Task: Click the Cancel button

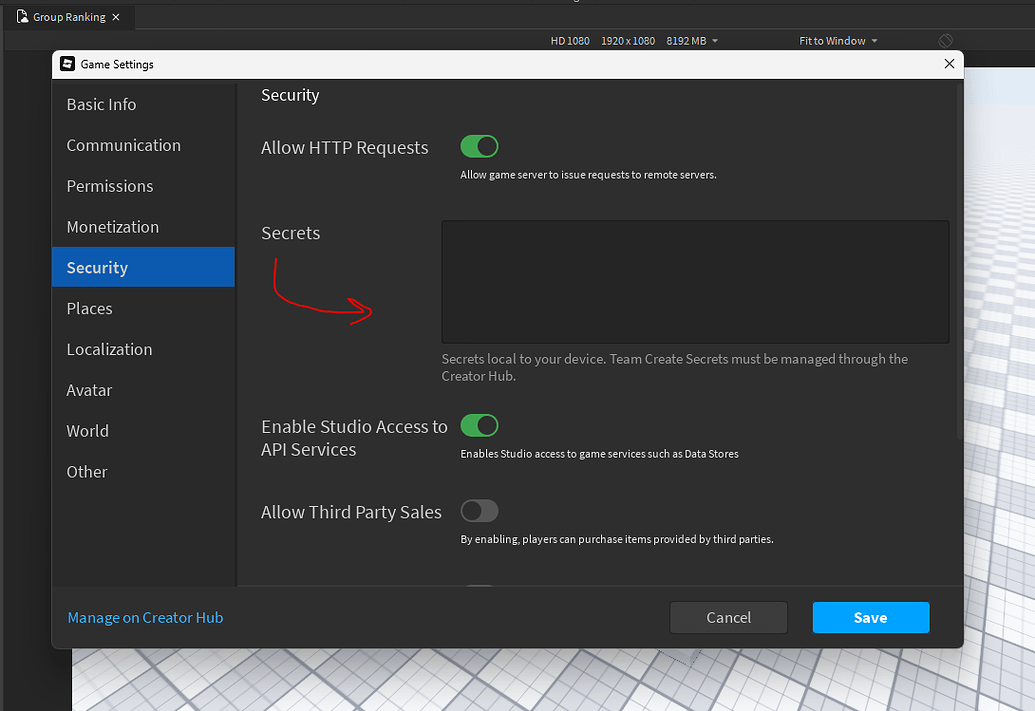Action: click(x=729, y=617)
